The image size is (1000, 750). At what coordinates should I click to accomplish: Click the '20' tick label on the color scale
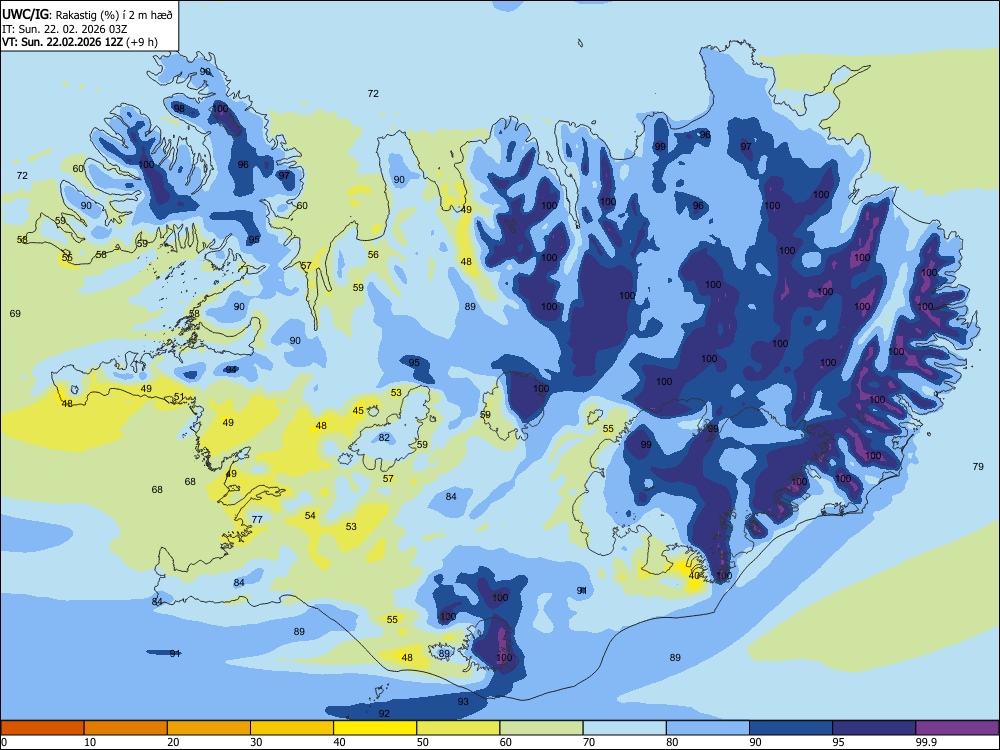click(x=173, y=742)
